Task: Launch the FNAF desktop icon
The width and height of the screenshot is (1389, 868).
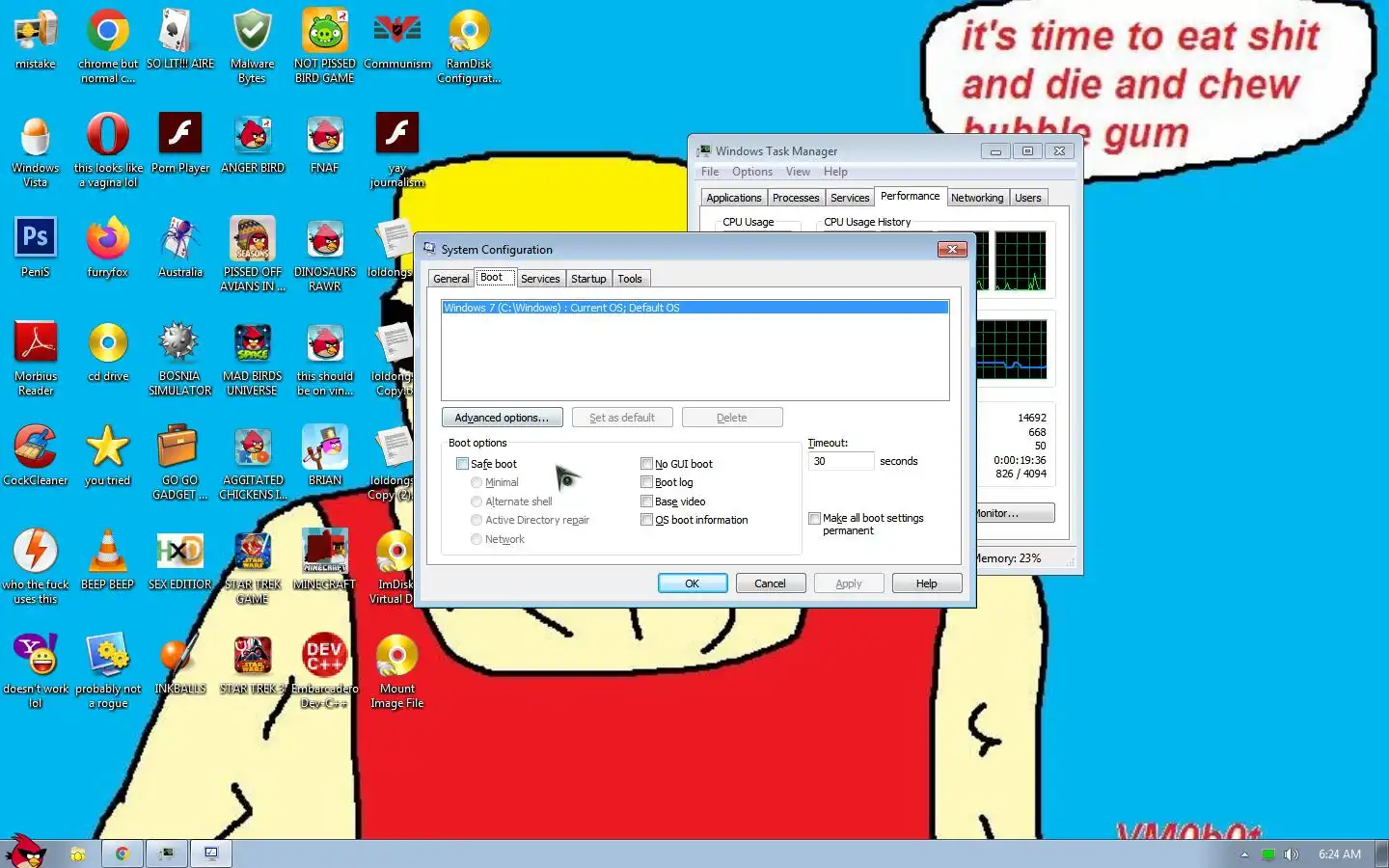Action: point(325,145)
